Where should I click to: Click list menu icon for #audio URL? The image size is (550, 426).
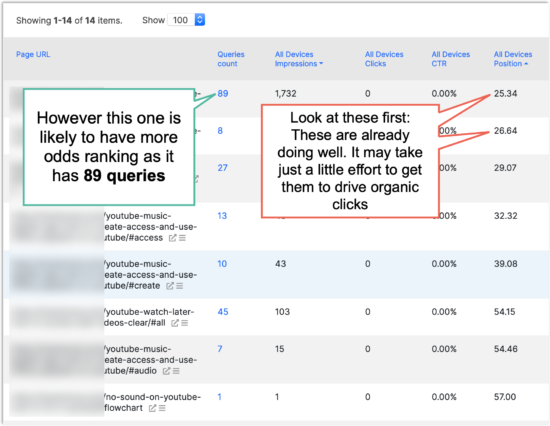click(176, 371)
